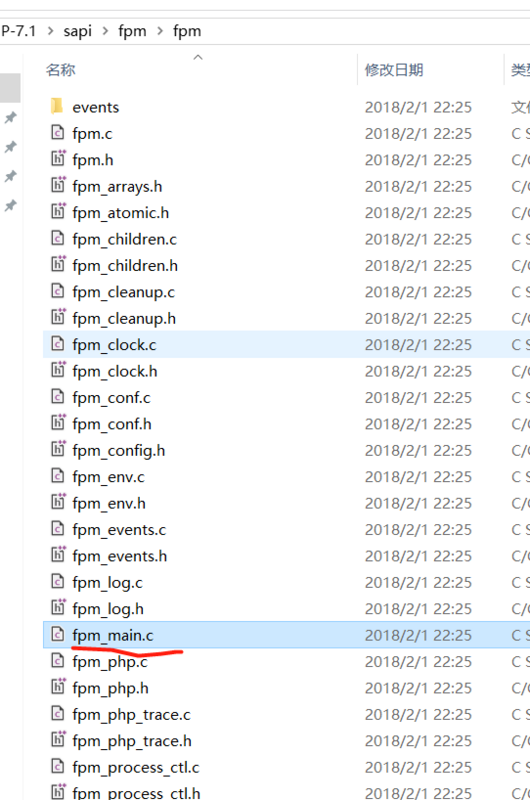Sort by the 修改日期 column header
530x800 pixels.
(394, 70)
